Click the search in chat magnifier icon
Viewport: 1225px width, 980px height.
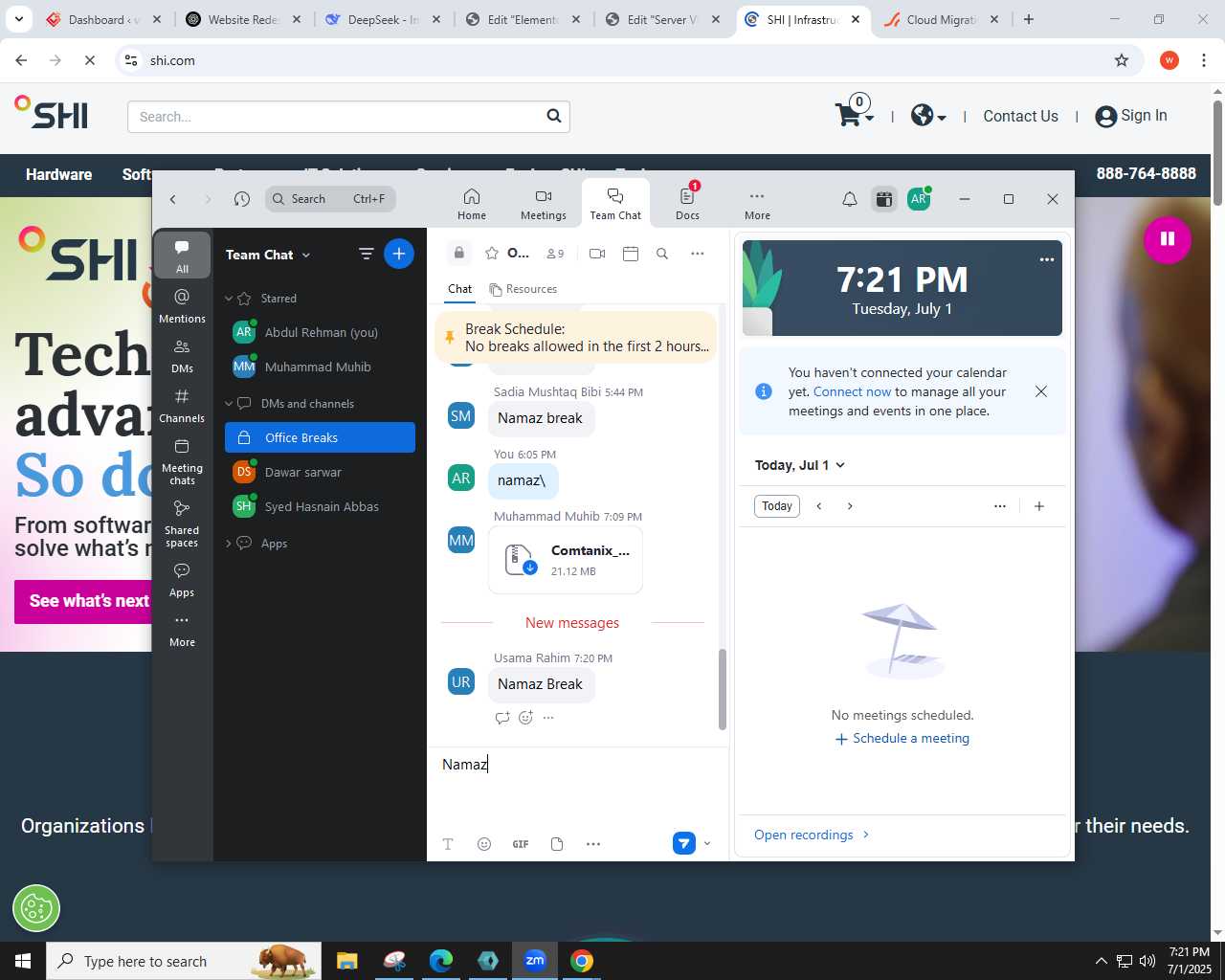662,254
